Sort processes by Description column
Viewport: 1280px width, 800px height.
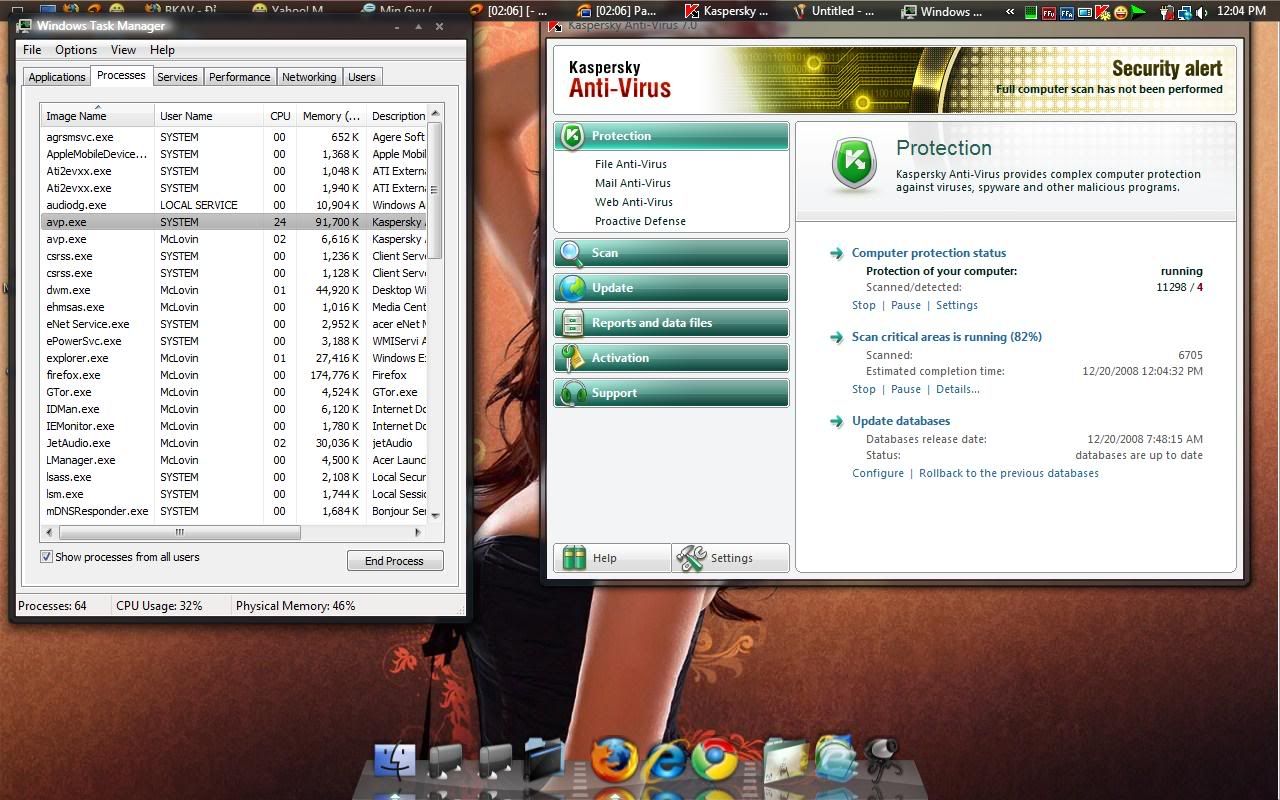click(x=397, y=116)
